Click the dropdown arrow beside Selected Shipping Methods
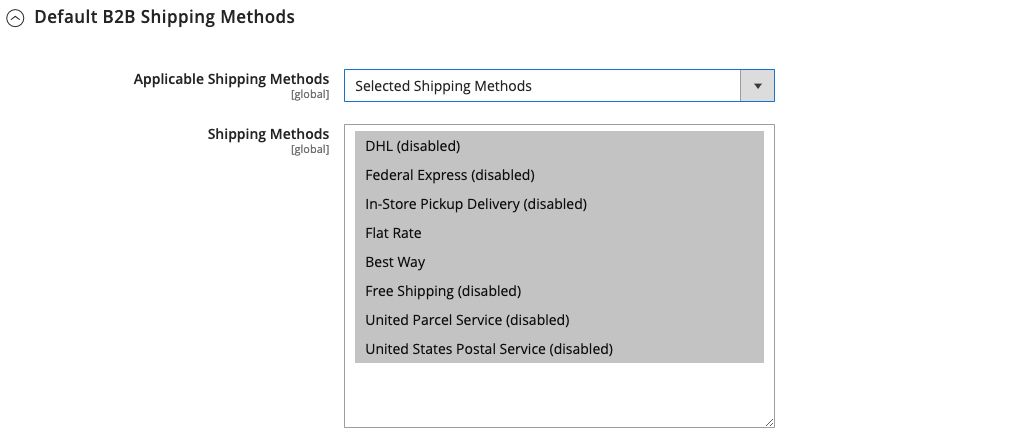Screen dimensions: 1013x443 click(757, 86)
